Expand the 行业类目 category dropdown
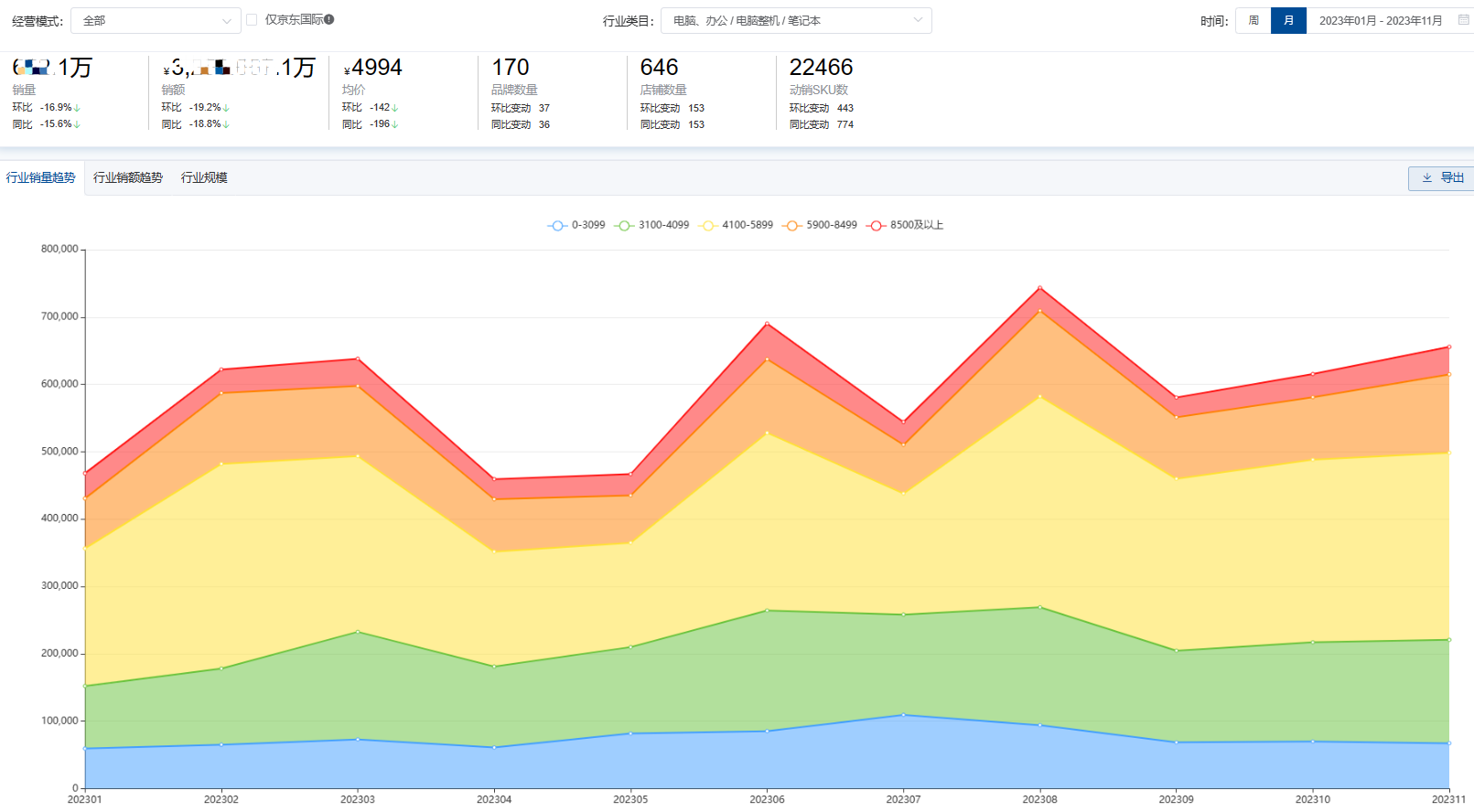The width and height of the screenshot is (1474, 812). click(796, 20)
